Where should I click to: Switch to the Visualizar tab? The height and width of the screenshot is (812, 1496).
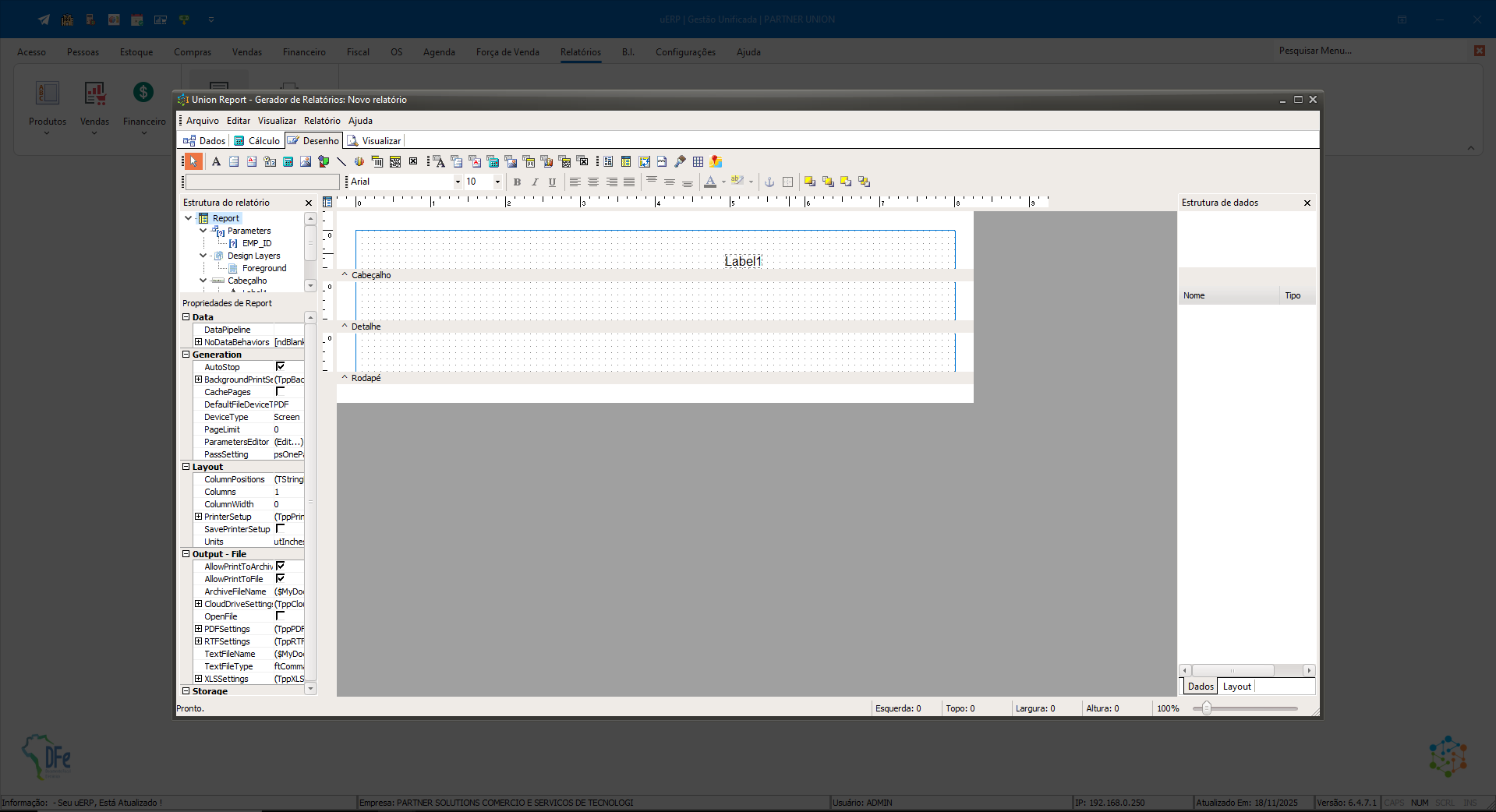pos(374,141)
